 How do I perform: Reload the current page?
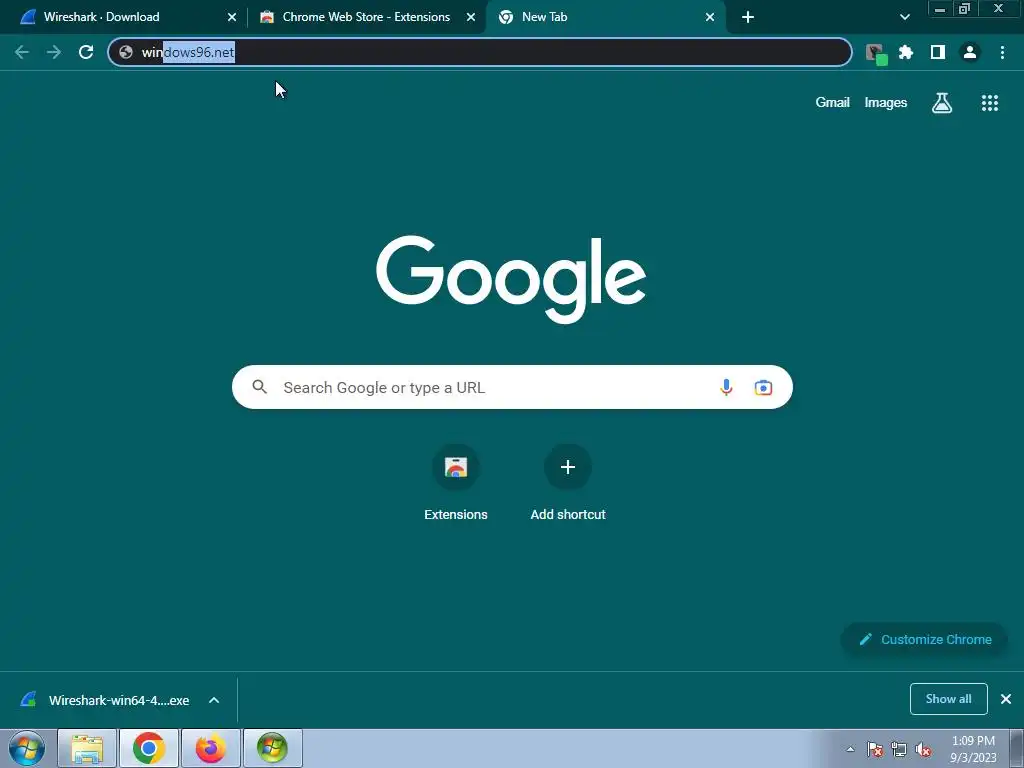pos(86,52)
